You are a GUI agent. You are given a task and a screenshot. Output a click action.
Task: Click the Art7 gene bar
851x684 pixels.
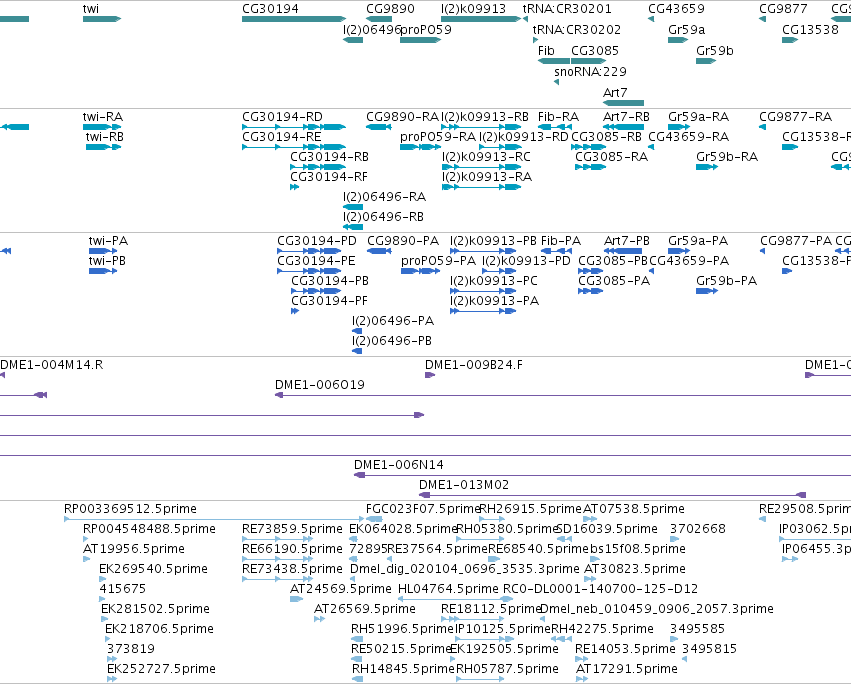(624, 103)
